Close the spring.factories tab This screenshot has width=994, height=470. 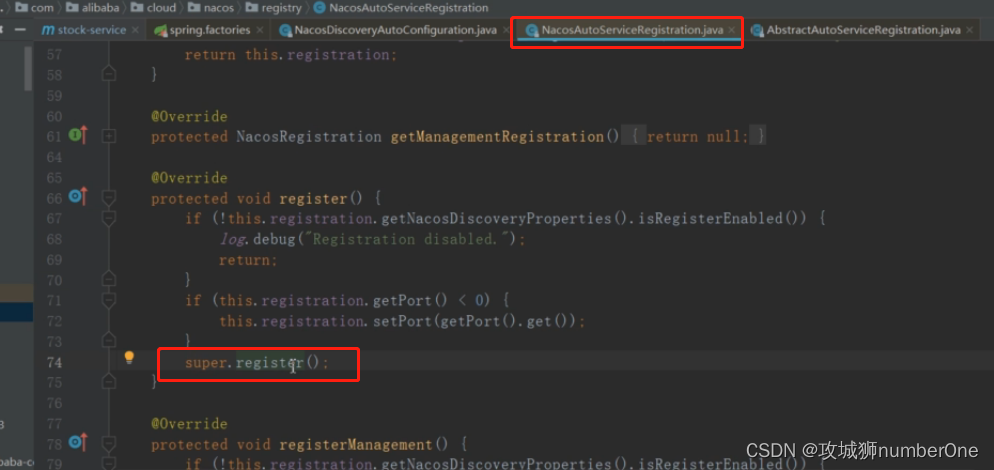[x=259, y=30]
